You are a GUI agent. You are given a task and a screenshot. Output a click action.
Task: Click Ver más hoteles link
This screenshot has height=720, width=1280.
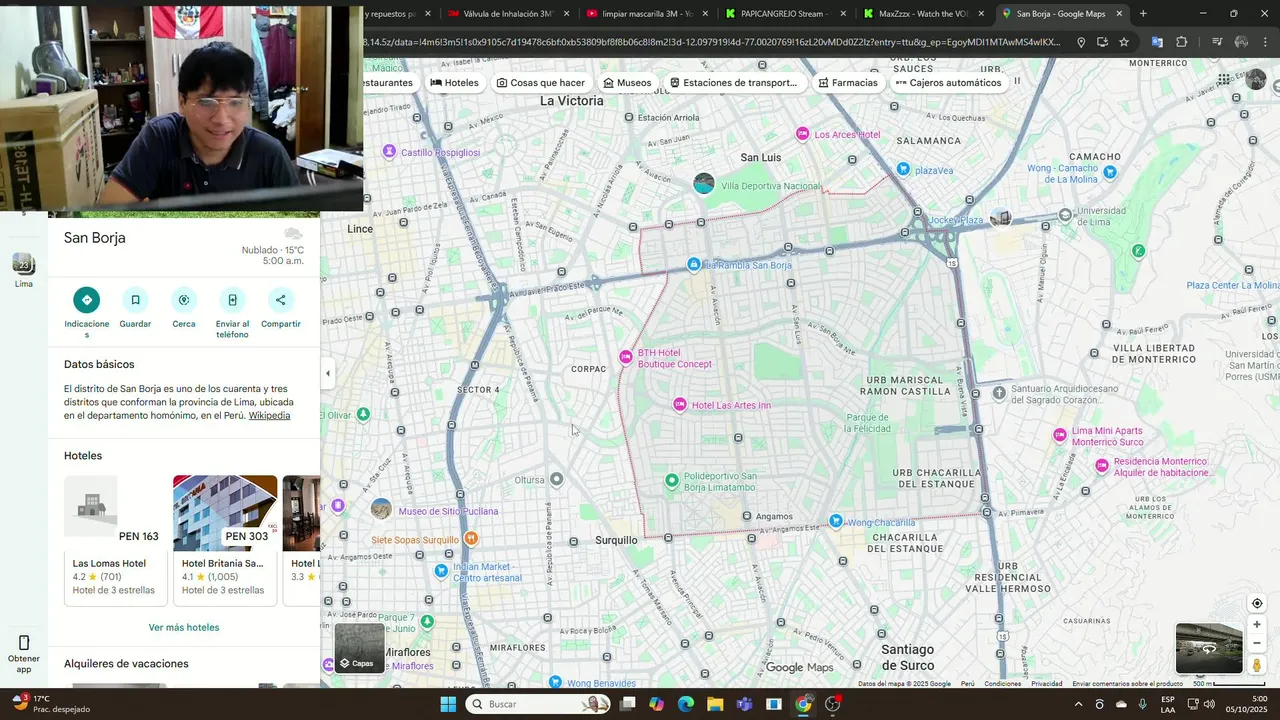184,627
